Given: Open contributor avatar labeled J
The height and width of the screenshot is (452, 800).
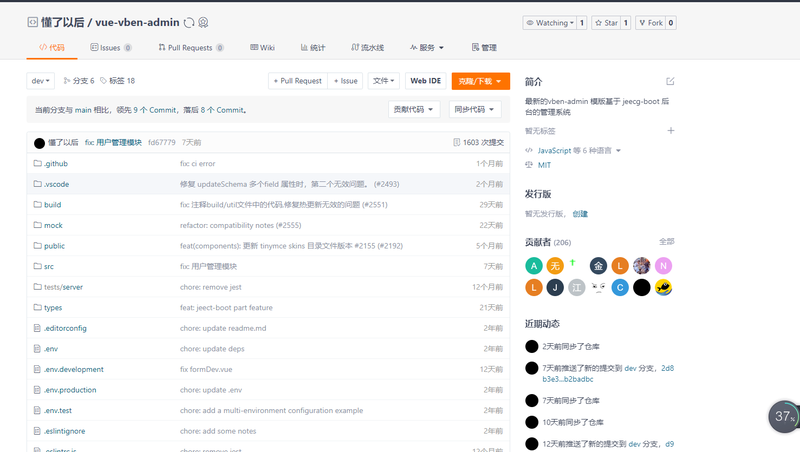Looking at the screenshot, I should [x=555, y=288].
